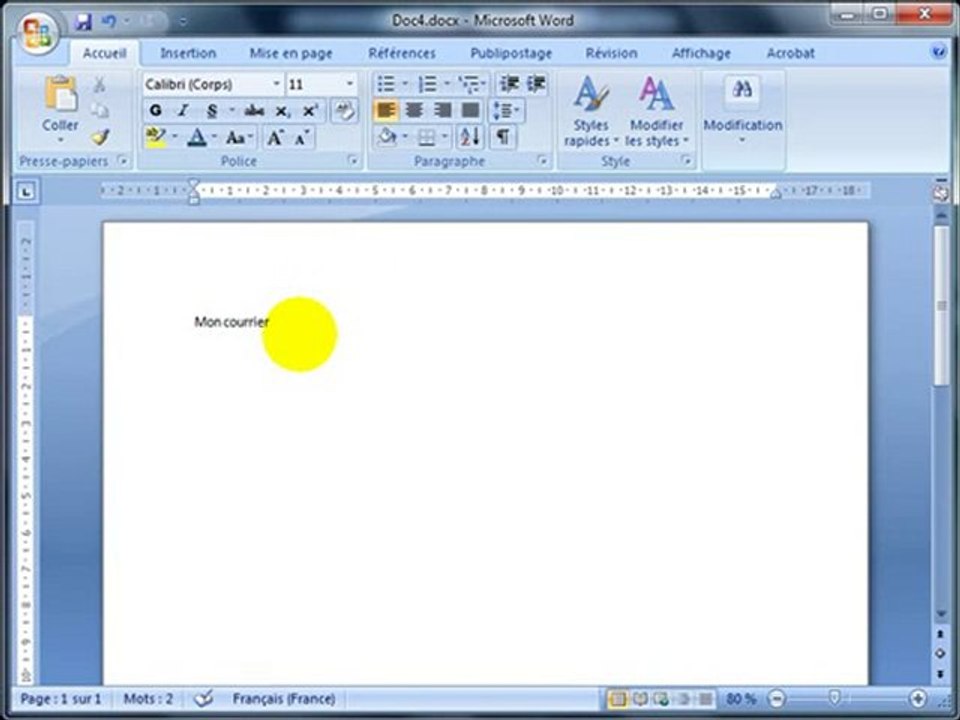Image resolution: width=960 pixels, height=720 pixels.
Task: Click the Mots : 2 word count
Action: (x=148, y=699)
